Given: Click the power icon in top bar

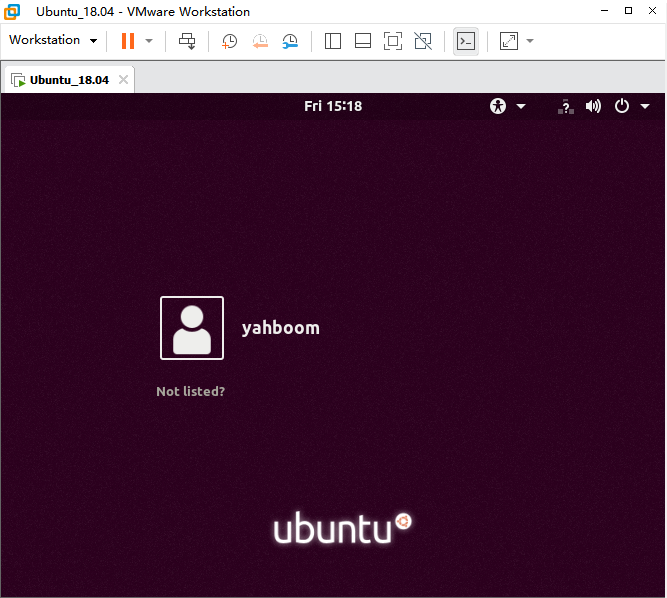Looking at the screenshot, I should click(621, 106).
